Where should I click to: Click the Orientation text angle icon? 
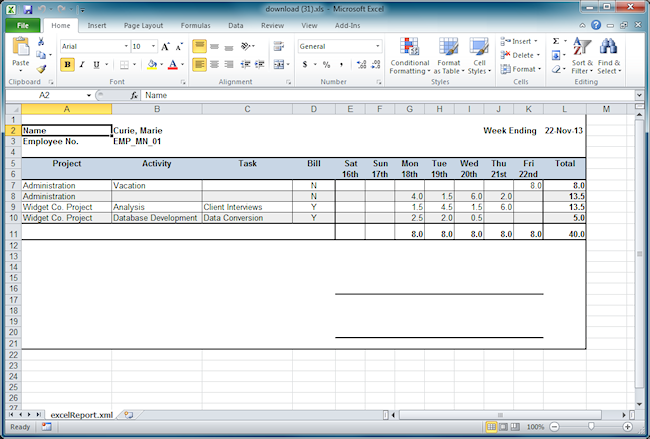246,46
